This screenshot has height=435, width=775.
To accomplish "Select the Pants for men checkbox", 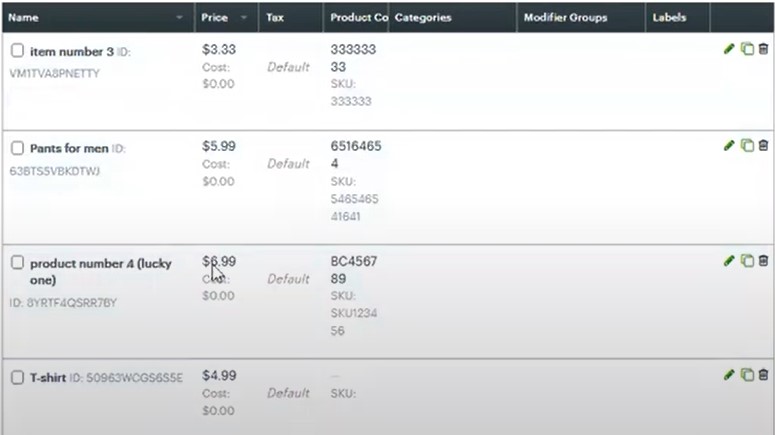I will click(x=17, y=148).
